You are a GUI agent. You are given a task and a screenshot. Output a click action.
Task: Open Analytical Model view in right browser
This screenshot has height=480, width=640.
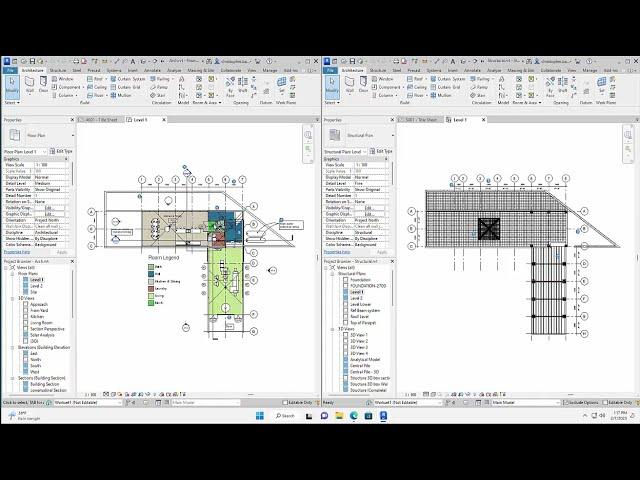click(365, 360)
